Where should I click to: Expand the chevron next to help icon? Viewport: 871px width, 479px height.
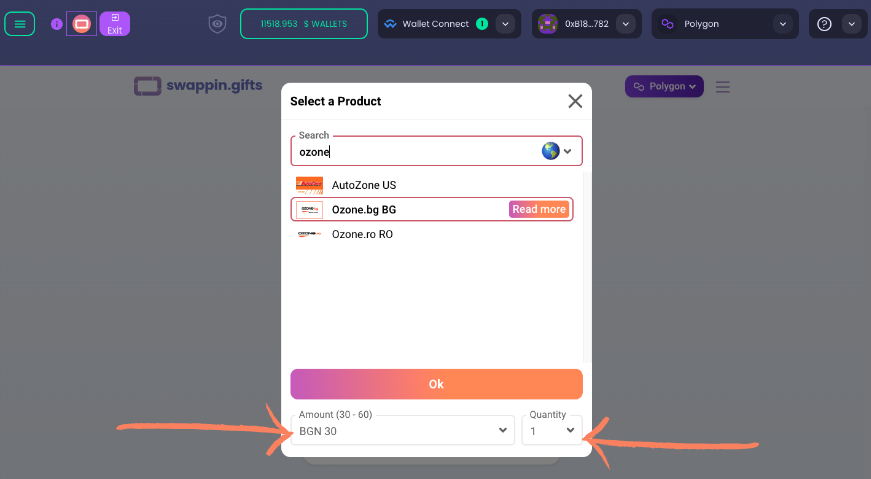tap(852, 24)
